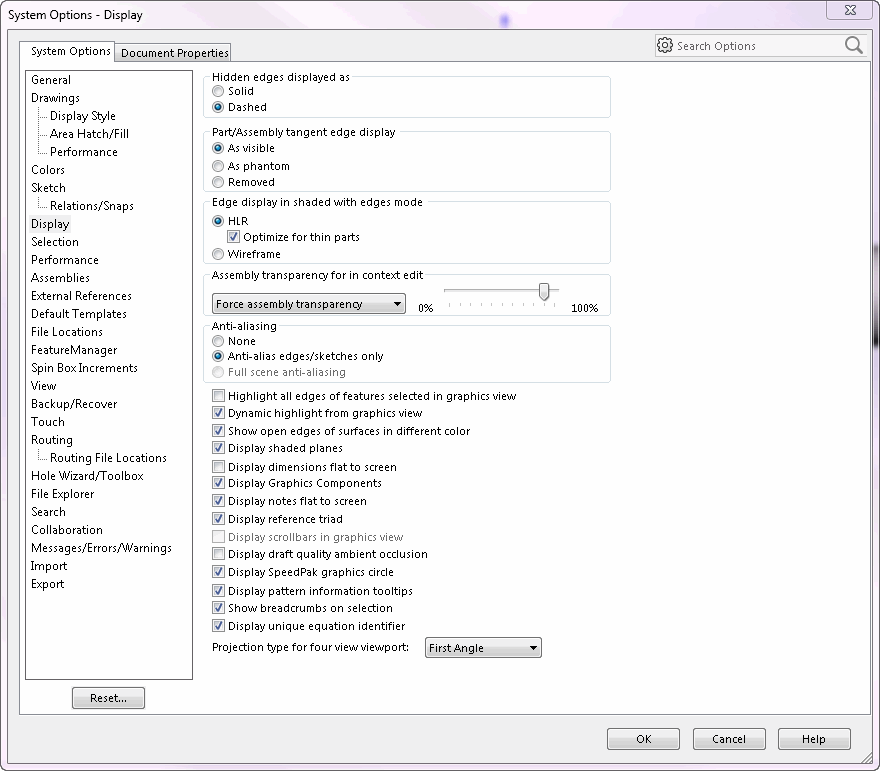Toggle Display Graphics Components checkbox

[x=218, y=483]
